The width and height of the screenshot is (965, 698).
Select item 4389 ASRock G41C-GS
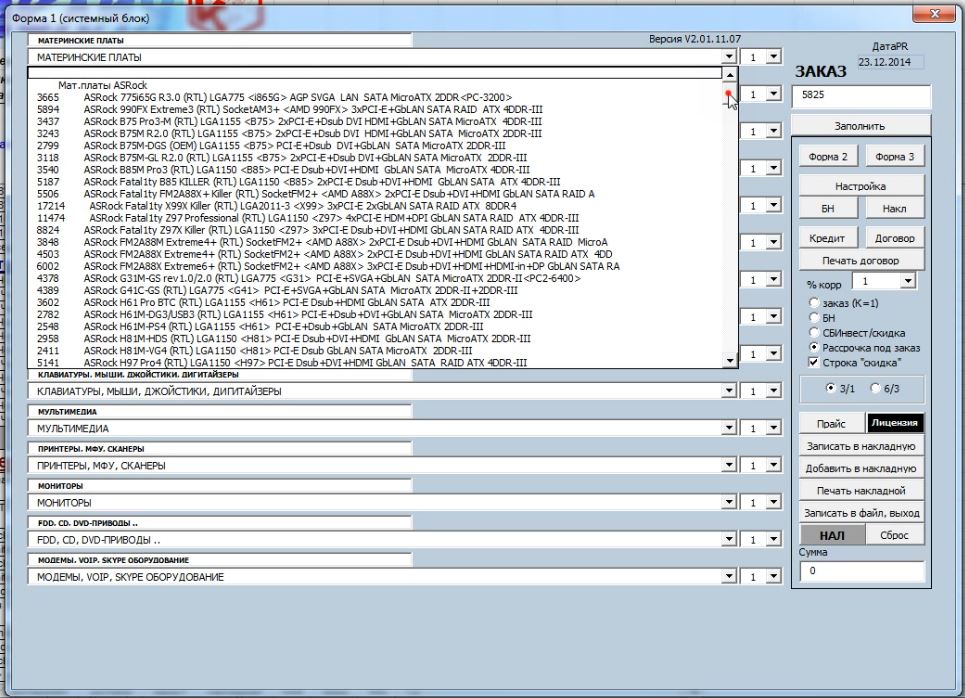click(374, 291)
